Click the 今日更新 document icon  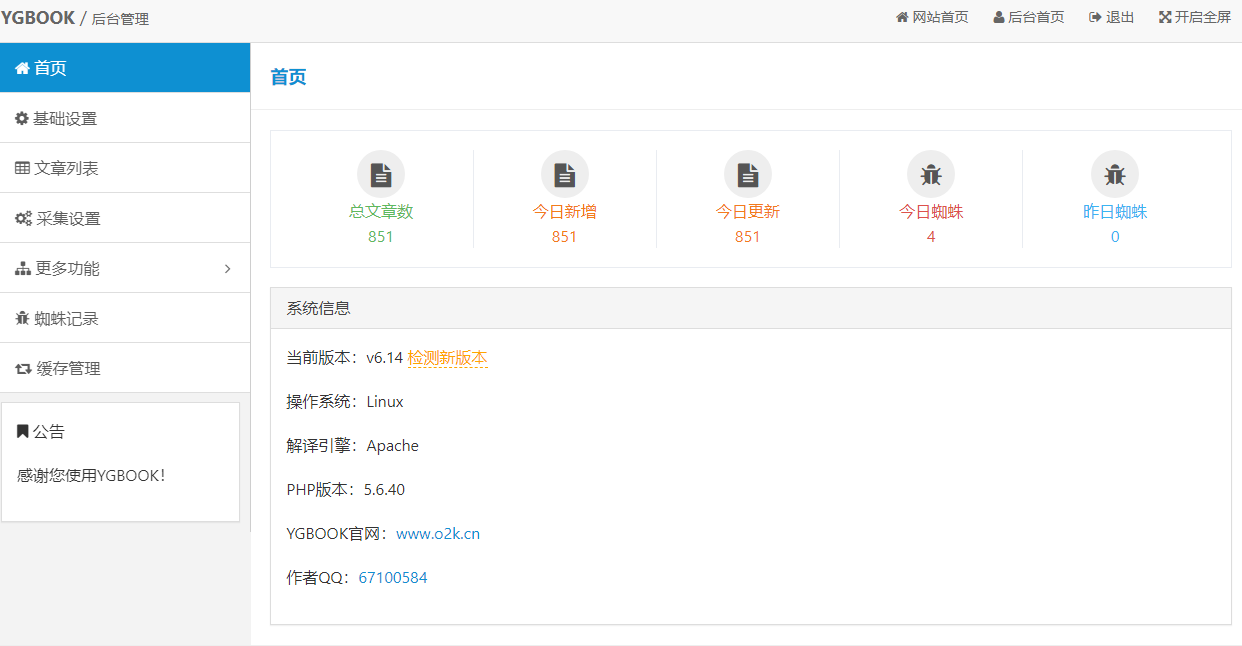coord(747,172)
